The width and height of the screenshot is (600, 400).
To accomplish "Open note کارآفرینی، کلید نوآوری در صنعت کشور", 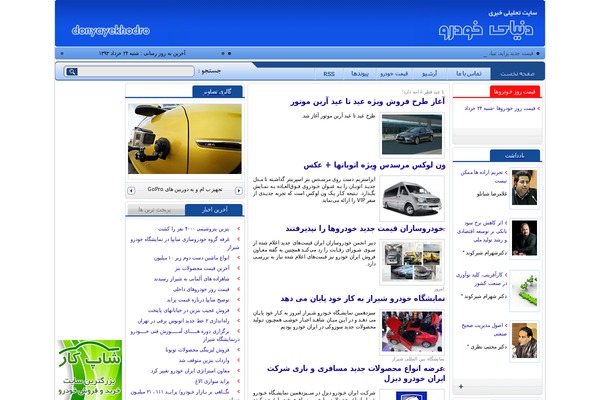I will pos(481,279).
